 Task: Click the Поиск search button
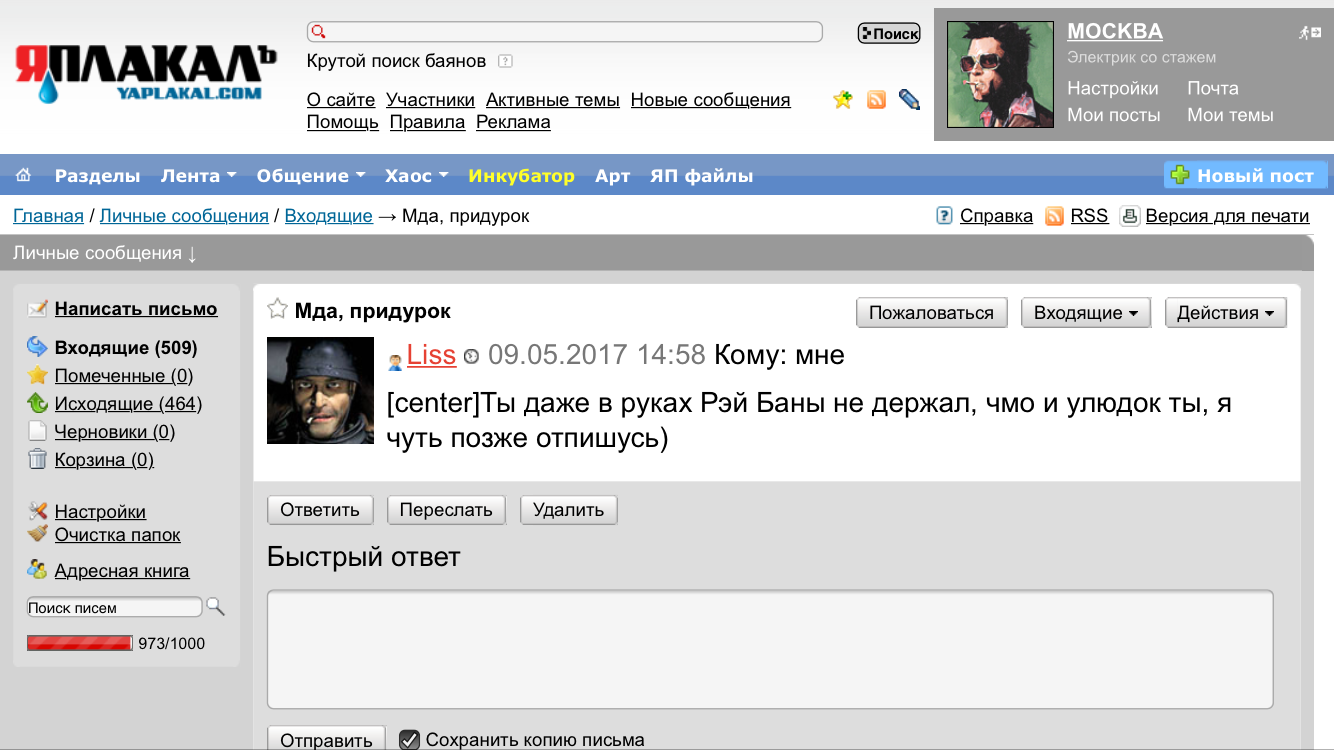(x=889, y=33)
